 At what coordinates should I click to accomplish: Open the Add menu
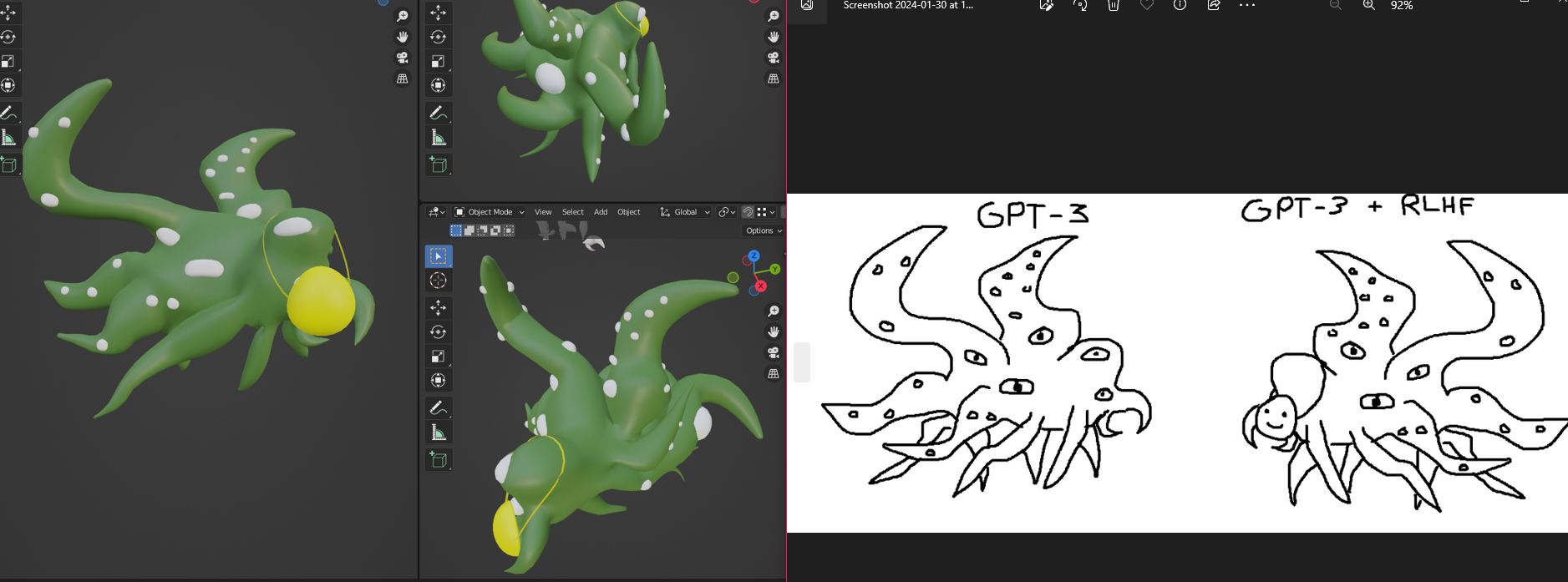pos(601,212)
